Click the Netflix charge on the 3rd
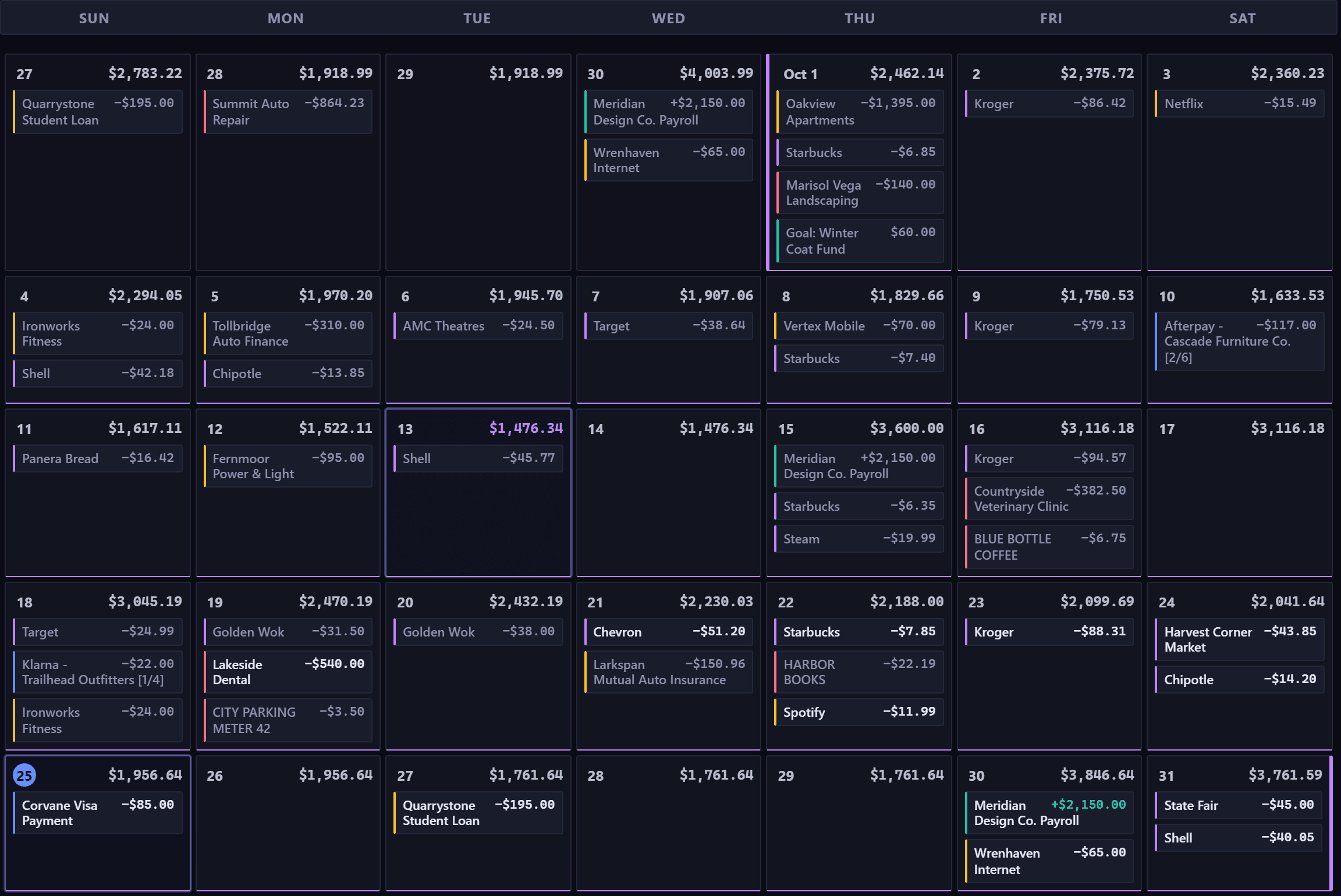The height and width of the screenshot is (896, 1341). tap(1240, 104)
